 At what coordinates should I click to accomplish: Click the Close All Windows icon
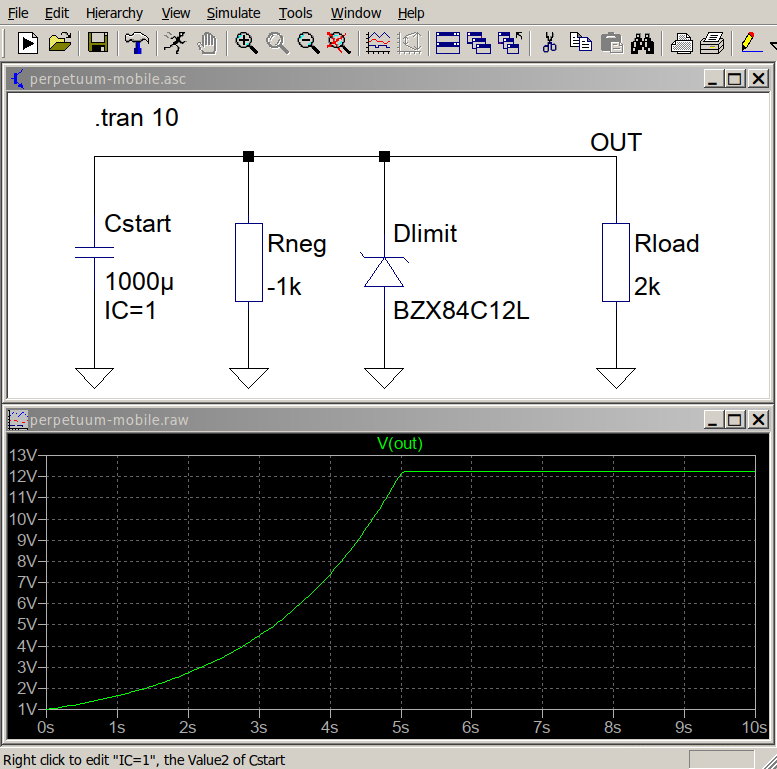tap(510, 43)
